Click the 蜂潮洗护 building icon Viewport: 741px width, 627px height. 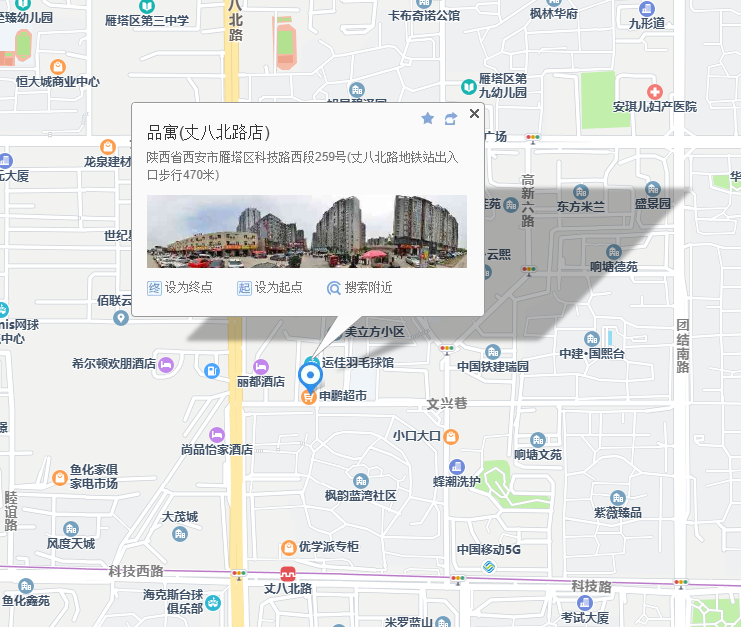coord(457,467)
